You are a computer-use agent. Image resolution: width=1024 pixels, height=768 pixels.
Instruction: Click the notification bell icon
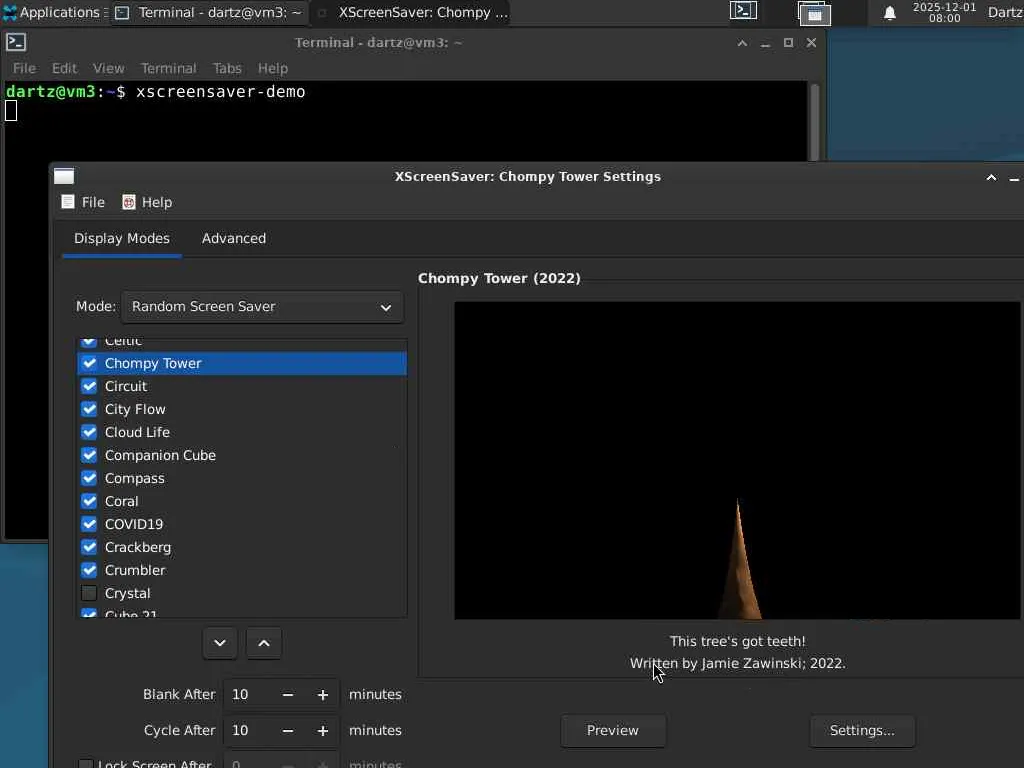point(889,13)
